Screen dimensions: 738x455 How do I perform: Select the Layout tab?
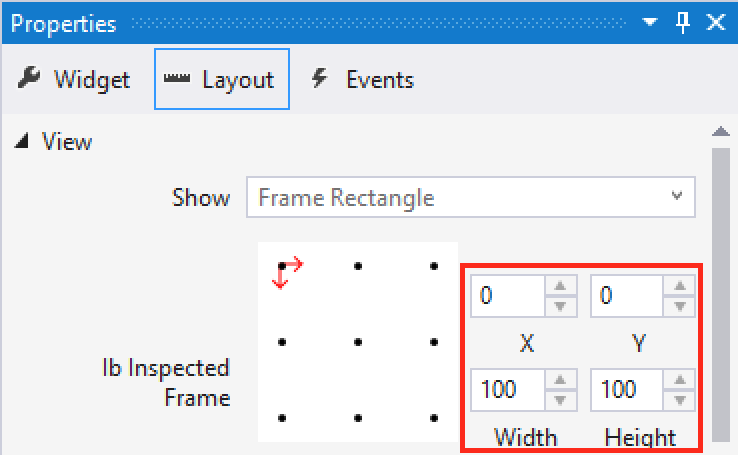click(222, 79)
